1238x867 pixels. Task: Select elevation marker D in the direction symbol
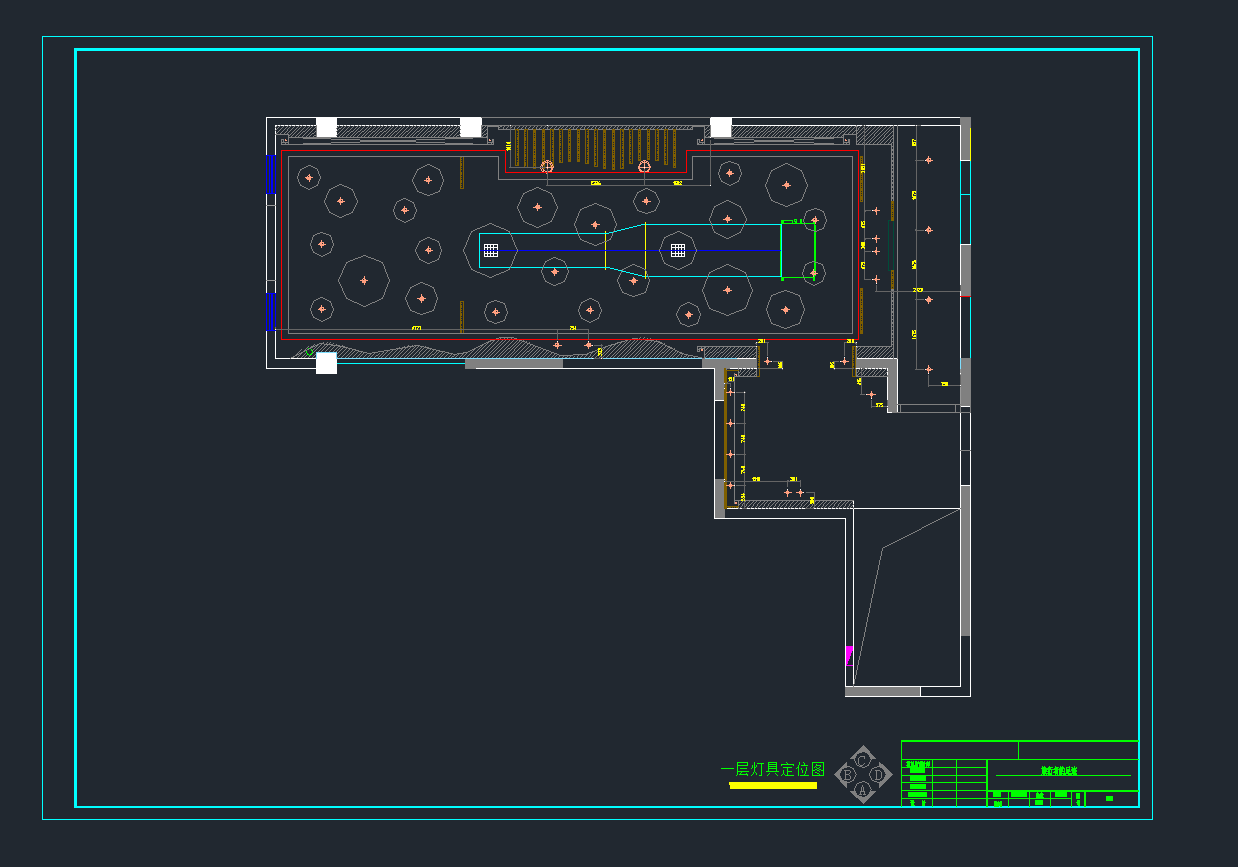878,775
